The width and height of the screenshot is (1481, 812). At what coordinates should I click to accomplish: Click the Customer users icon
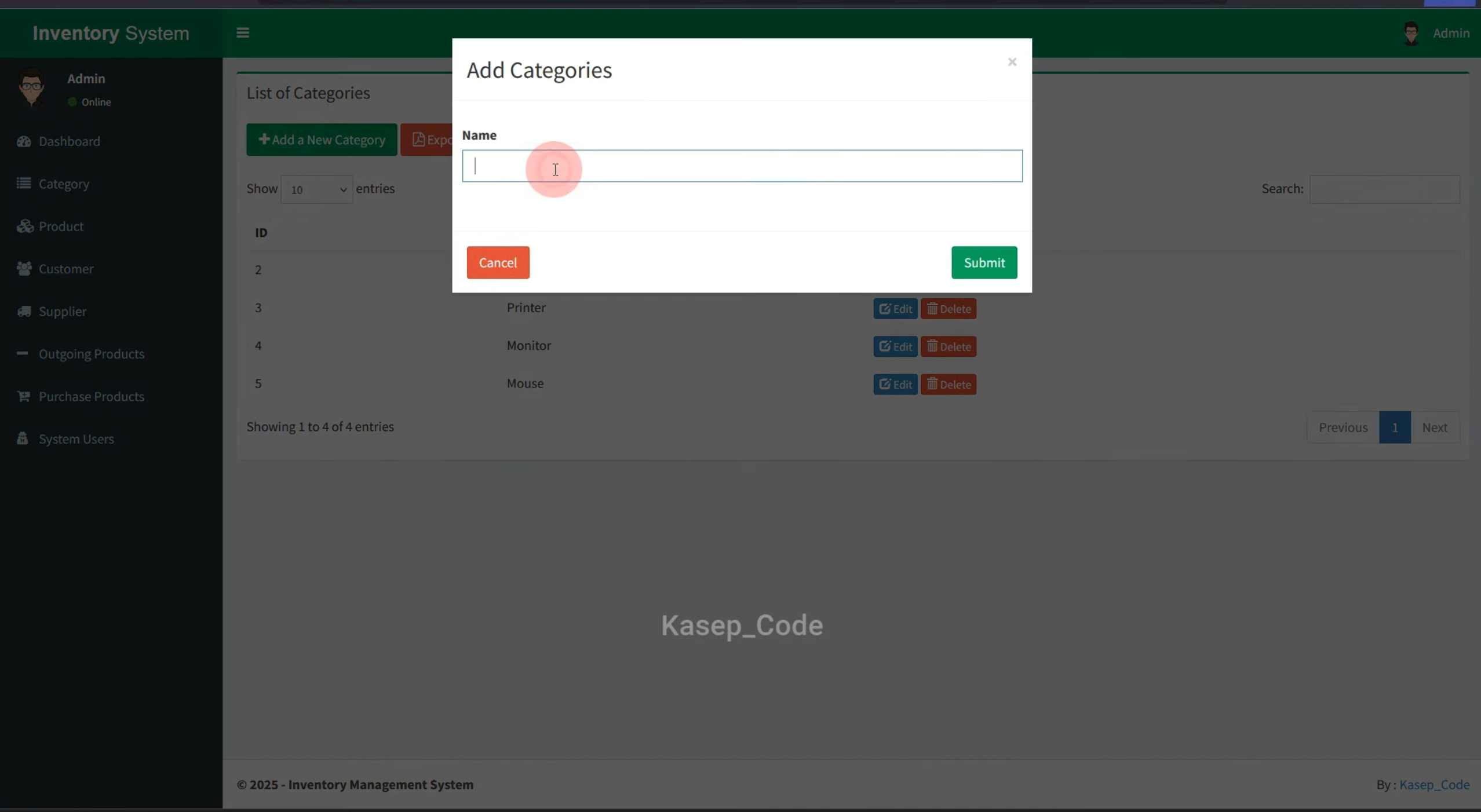(x=24, y=269)
